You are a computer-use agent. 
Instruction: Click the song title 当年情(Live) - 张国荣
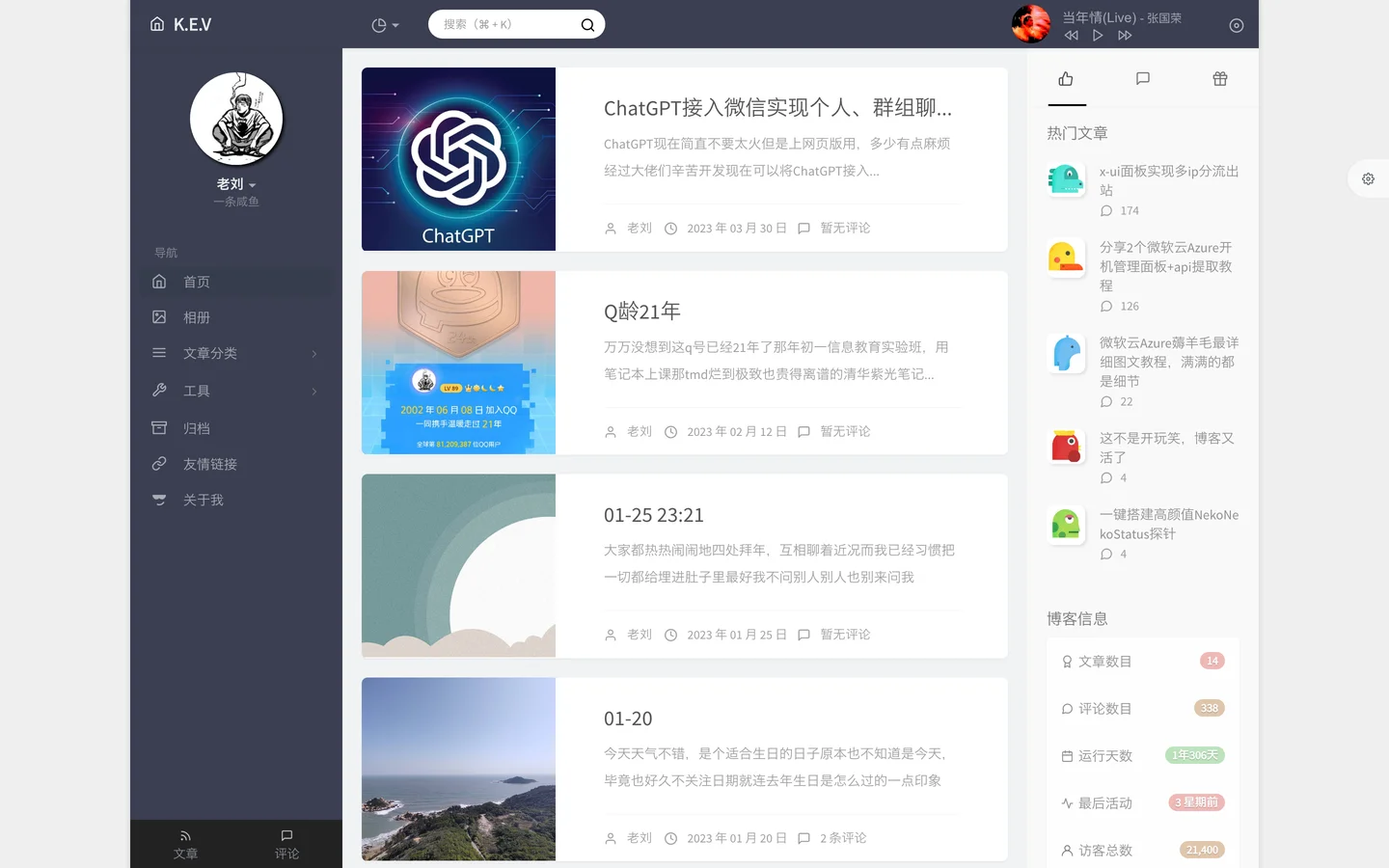click(1122, 17)
